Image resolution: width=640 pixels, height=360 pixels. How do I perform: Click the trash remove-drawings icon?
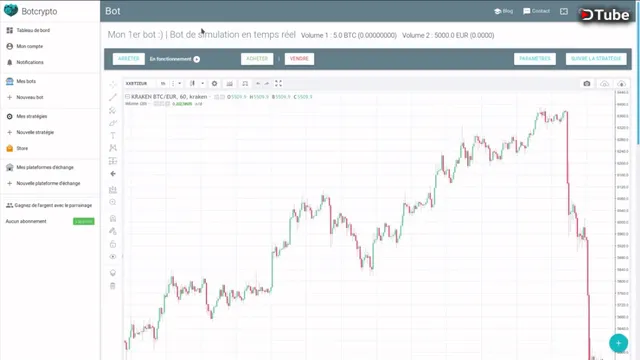(113, 286)
